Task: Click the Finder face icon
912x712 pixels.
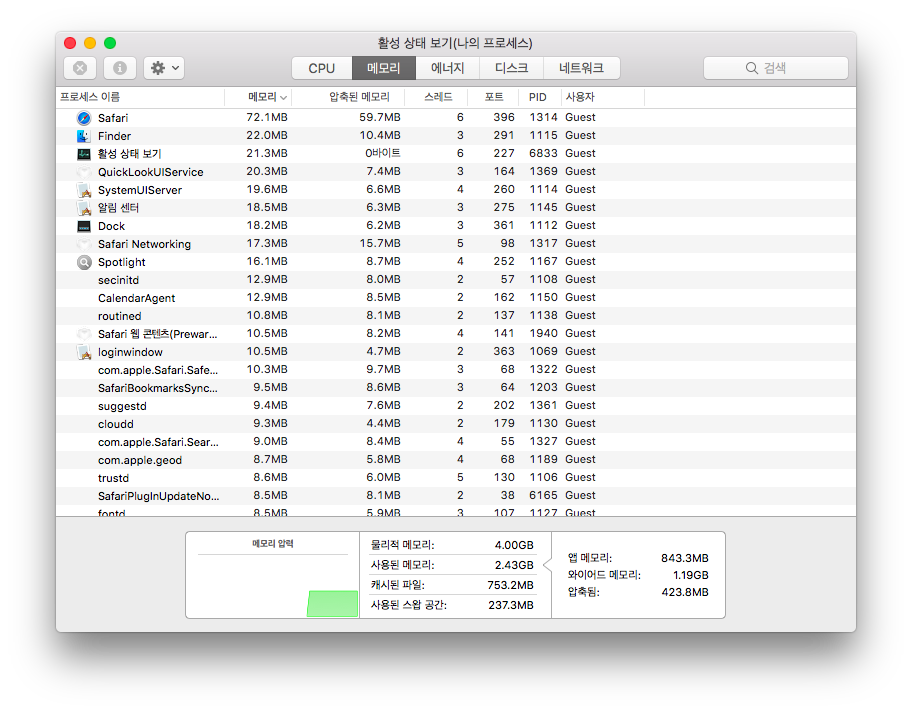Action: [x=84, y=136]
